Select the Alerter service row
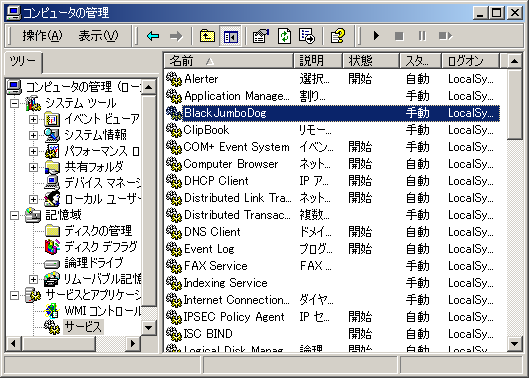The width and height of the screenshot is (529, 378). [332, 79]
